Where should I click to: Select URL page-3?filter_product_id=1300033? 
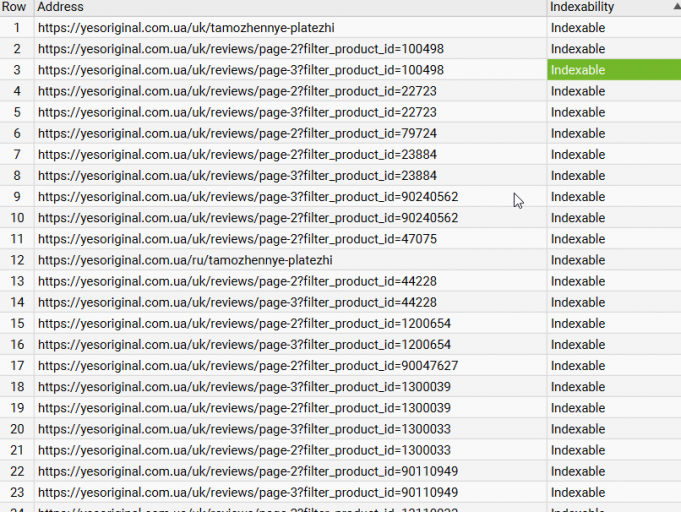tap(245, 429)
